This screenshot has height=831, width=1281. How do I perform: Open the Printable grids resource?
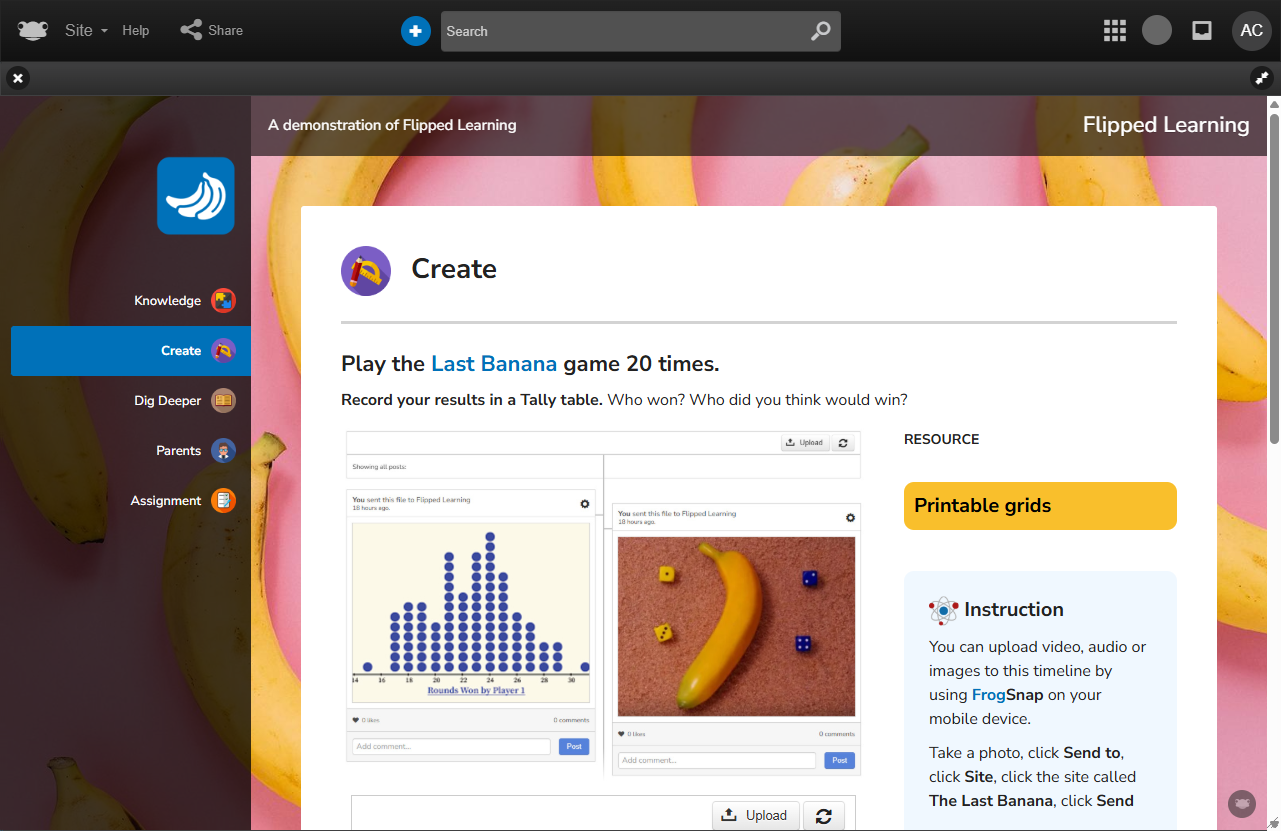[x=1040, y=506]
